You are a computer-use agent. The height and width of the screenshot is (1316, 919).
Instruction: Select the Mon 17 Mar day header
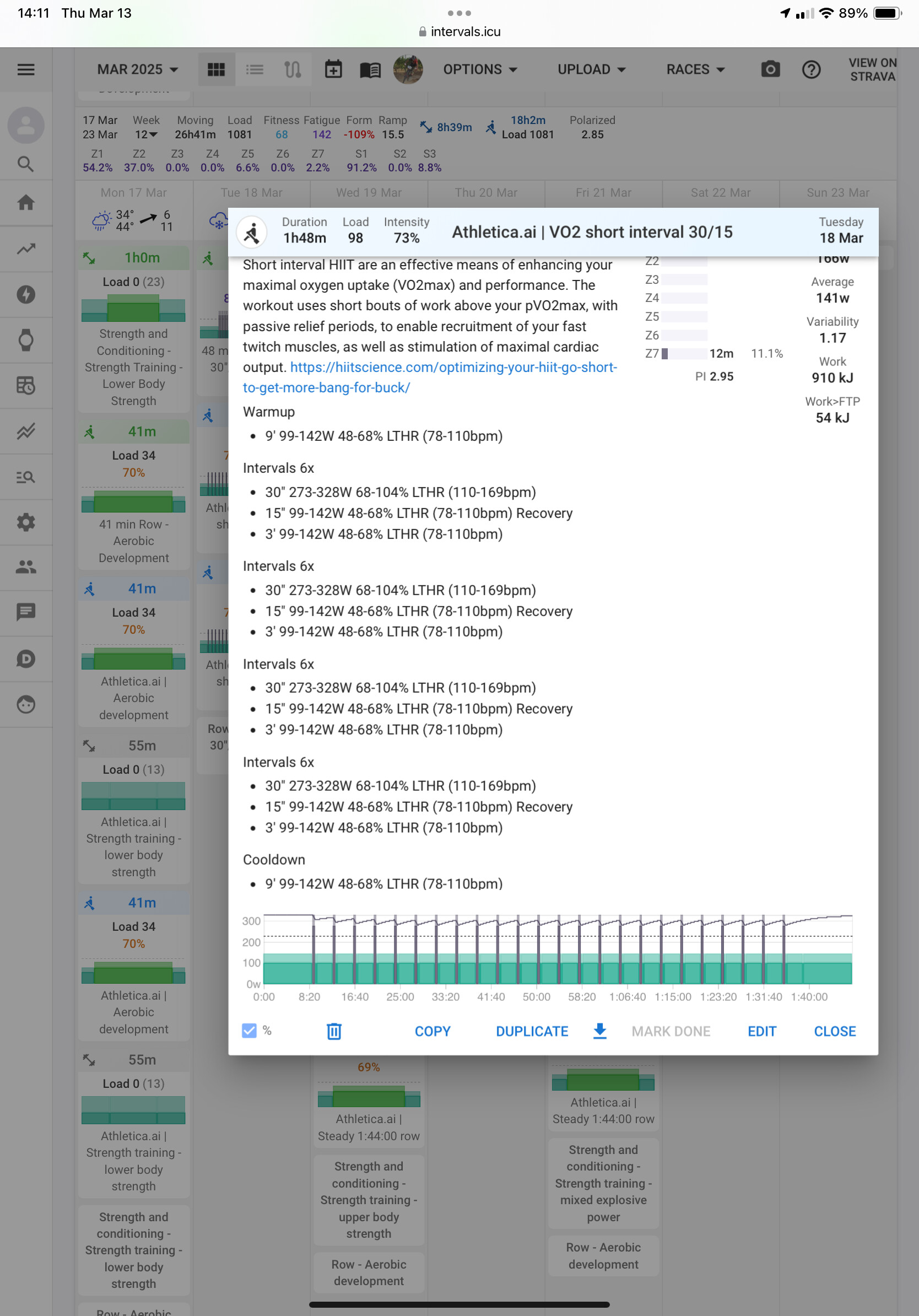click(133, 192)
